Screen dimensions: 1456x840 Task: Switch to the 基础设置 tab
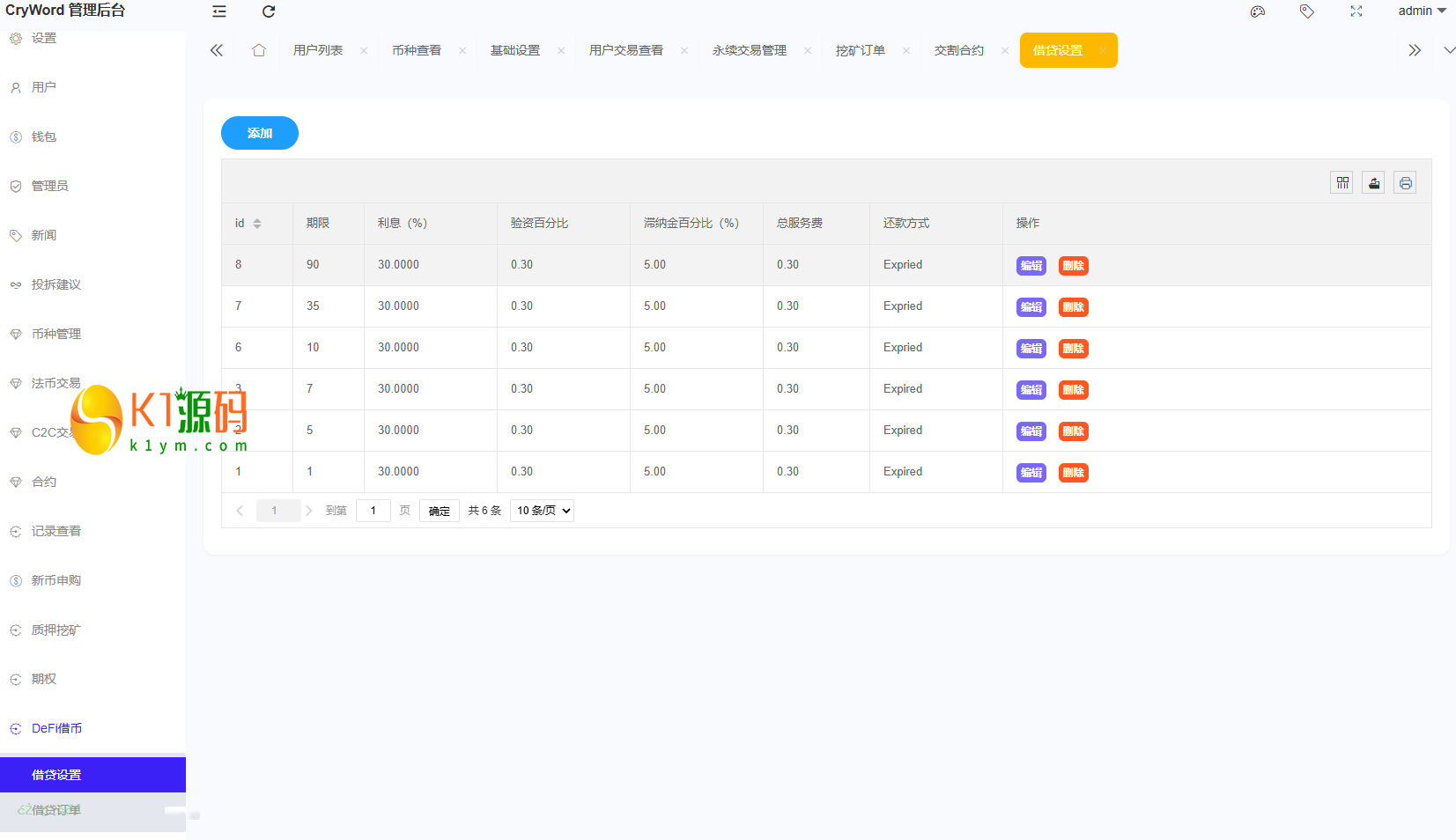515,50
